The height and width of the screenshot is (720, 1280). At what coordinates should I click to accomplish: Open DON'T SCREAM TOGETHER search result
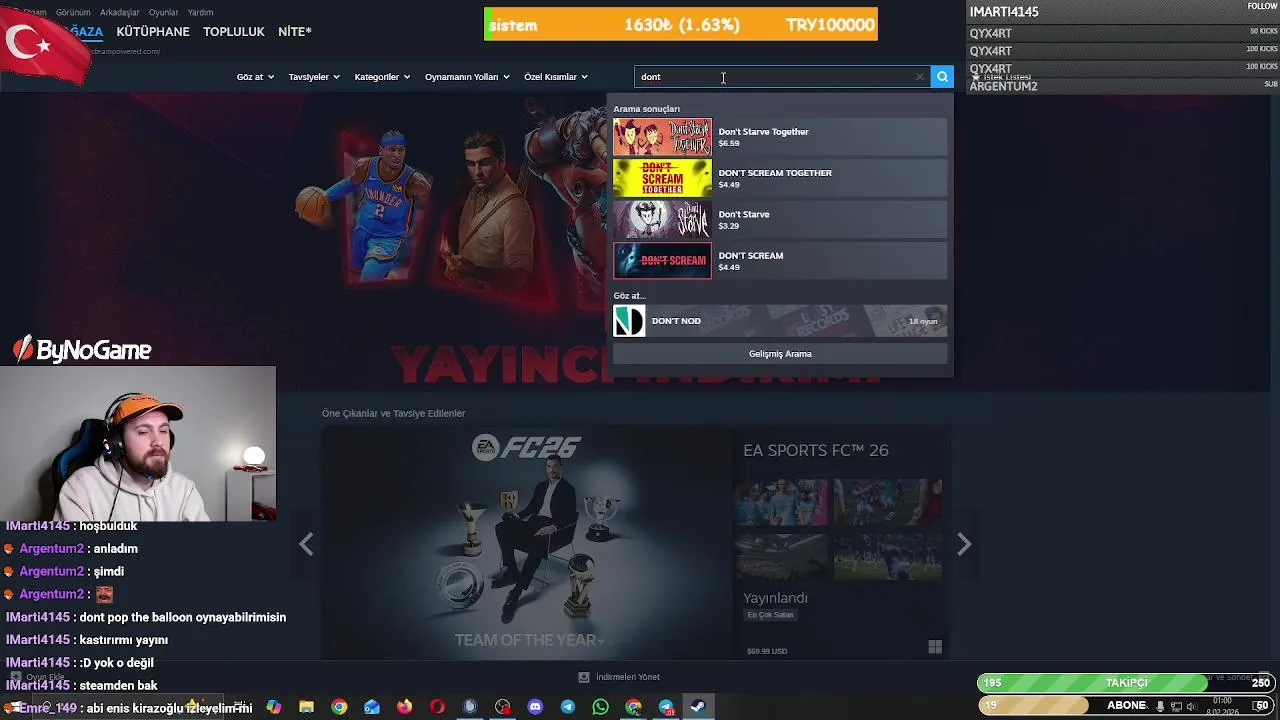[x=780, y=178]
